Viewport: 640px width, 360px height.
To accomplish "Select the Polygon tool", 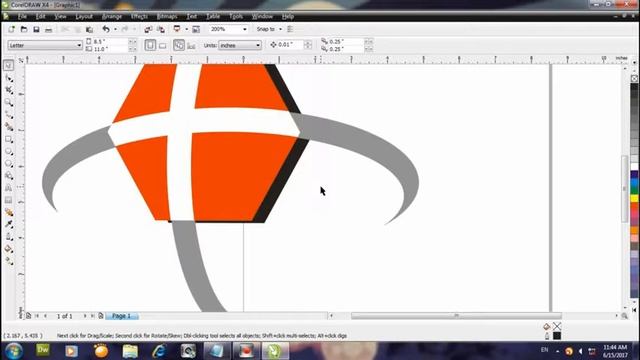I will point(9,164).
